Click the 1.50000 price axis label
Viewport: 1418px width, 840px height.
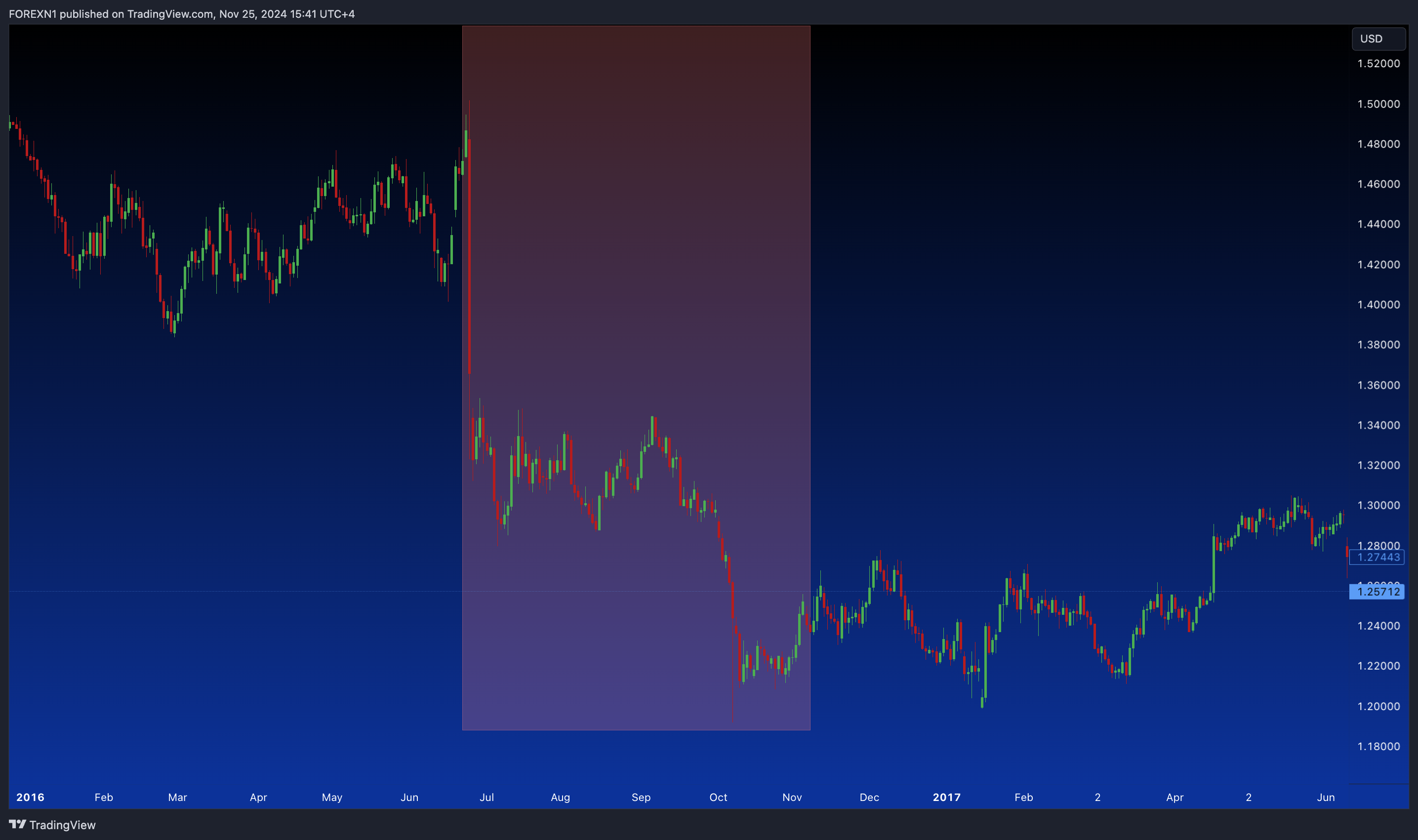(x=1378, y=104)
